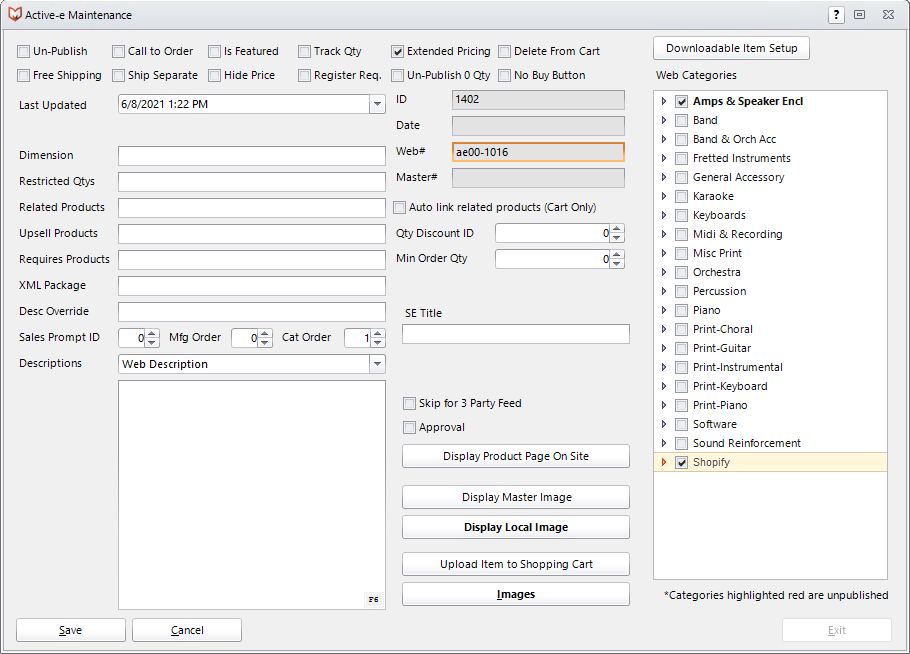Viewport: 910px width, 654px height.
Task: Expand the Band category node
Action: pos(664,120)
